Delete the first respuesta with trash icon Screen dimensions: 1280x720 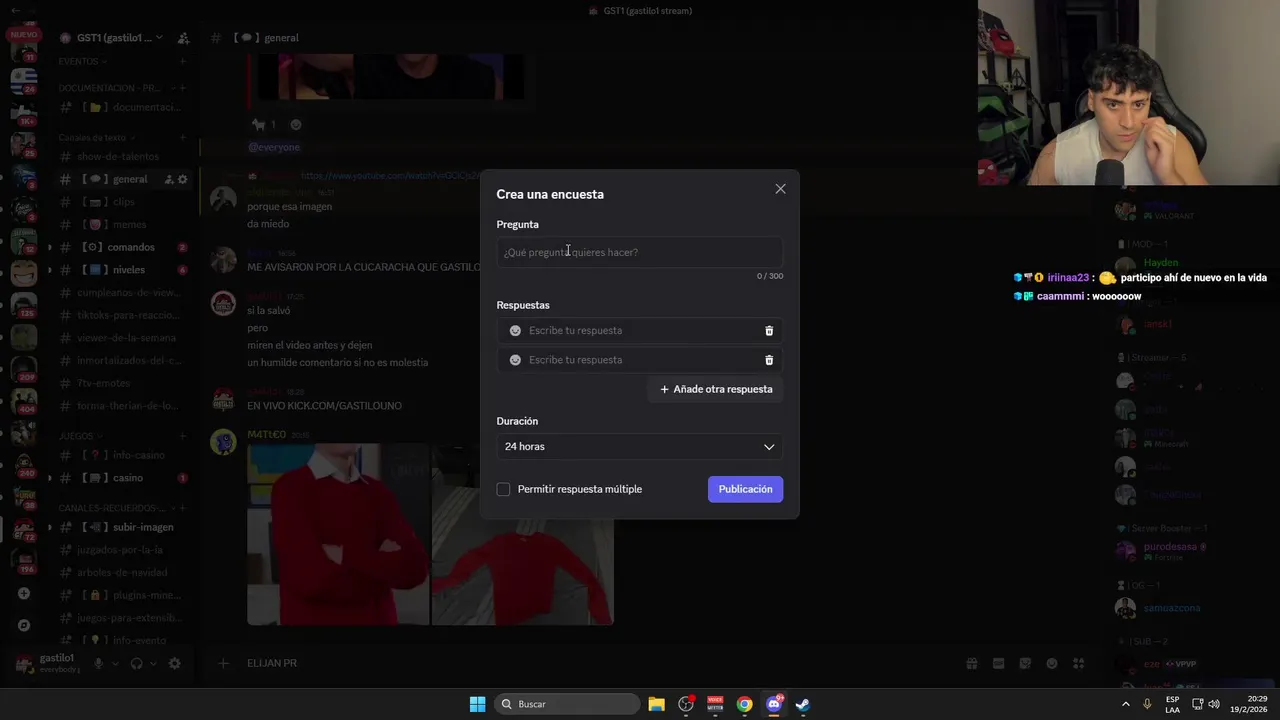(x=769, y=331)
